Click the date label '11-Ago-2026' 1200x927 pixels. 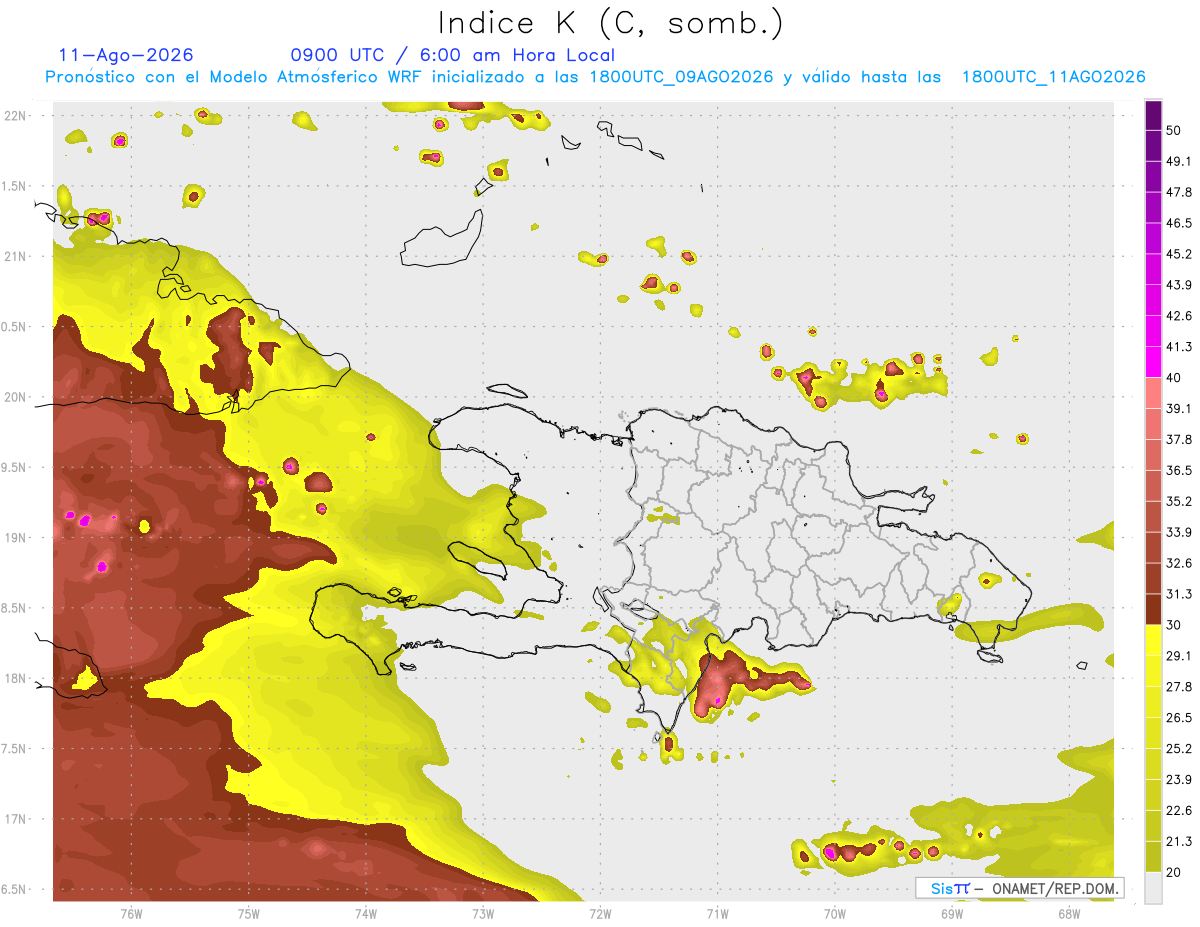pos(126,55)
